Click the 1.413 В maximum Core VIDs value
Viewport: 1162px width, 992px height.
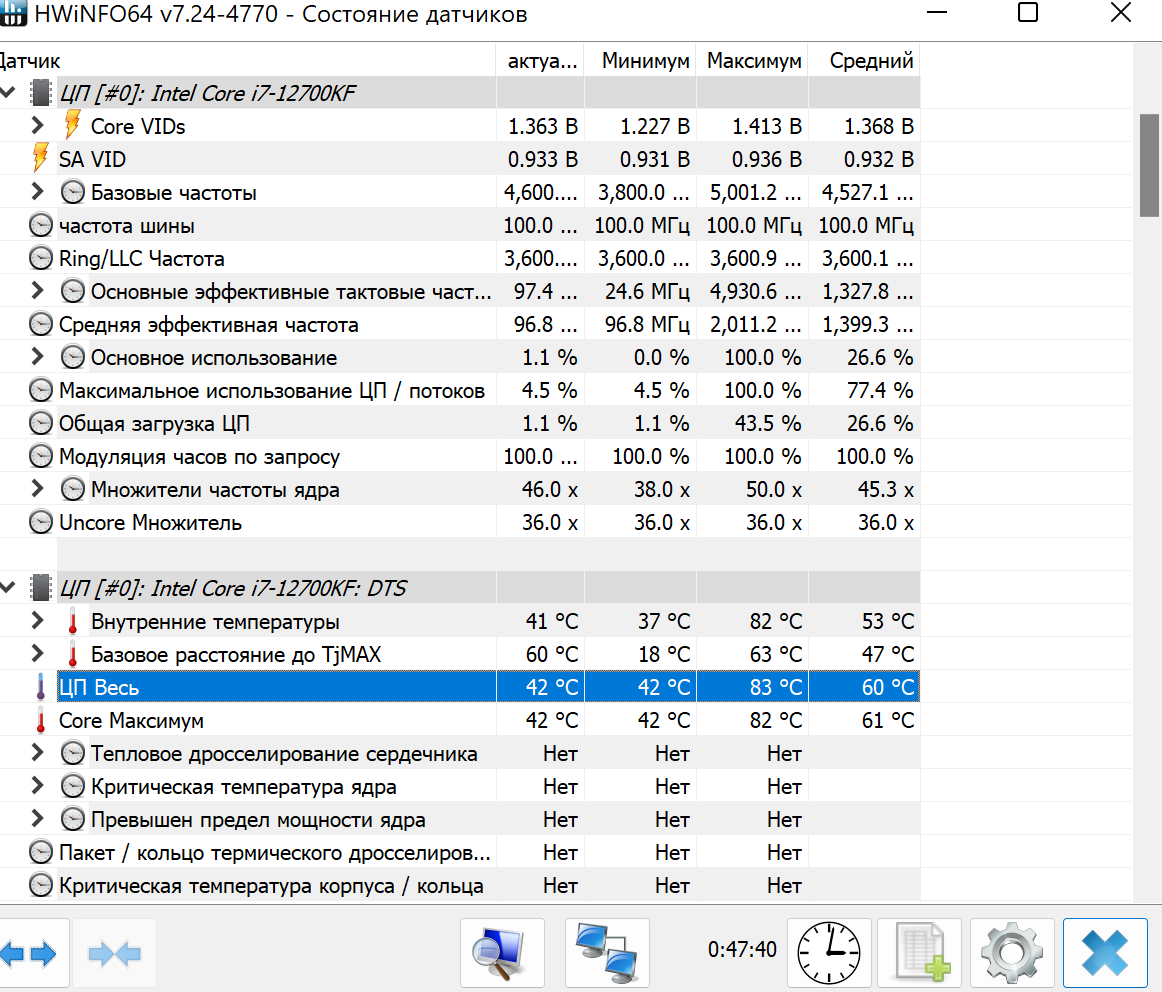(766, 126)
